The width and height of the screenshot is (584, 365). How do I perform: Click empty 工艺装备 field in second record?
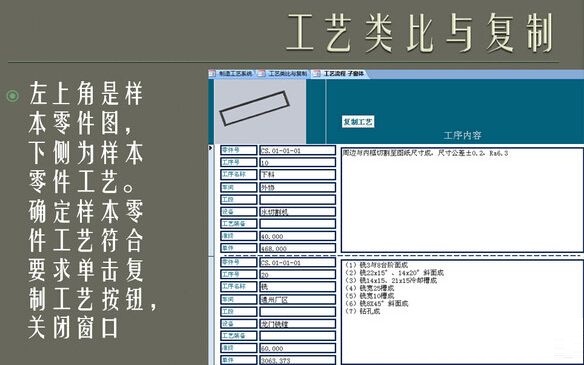[297, 336]
